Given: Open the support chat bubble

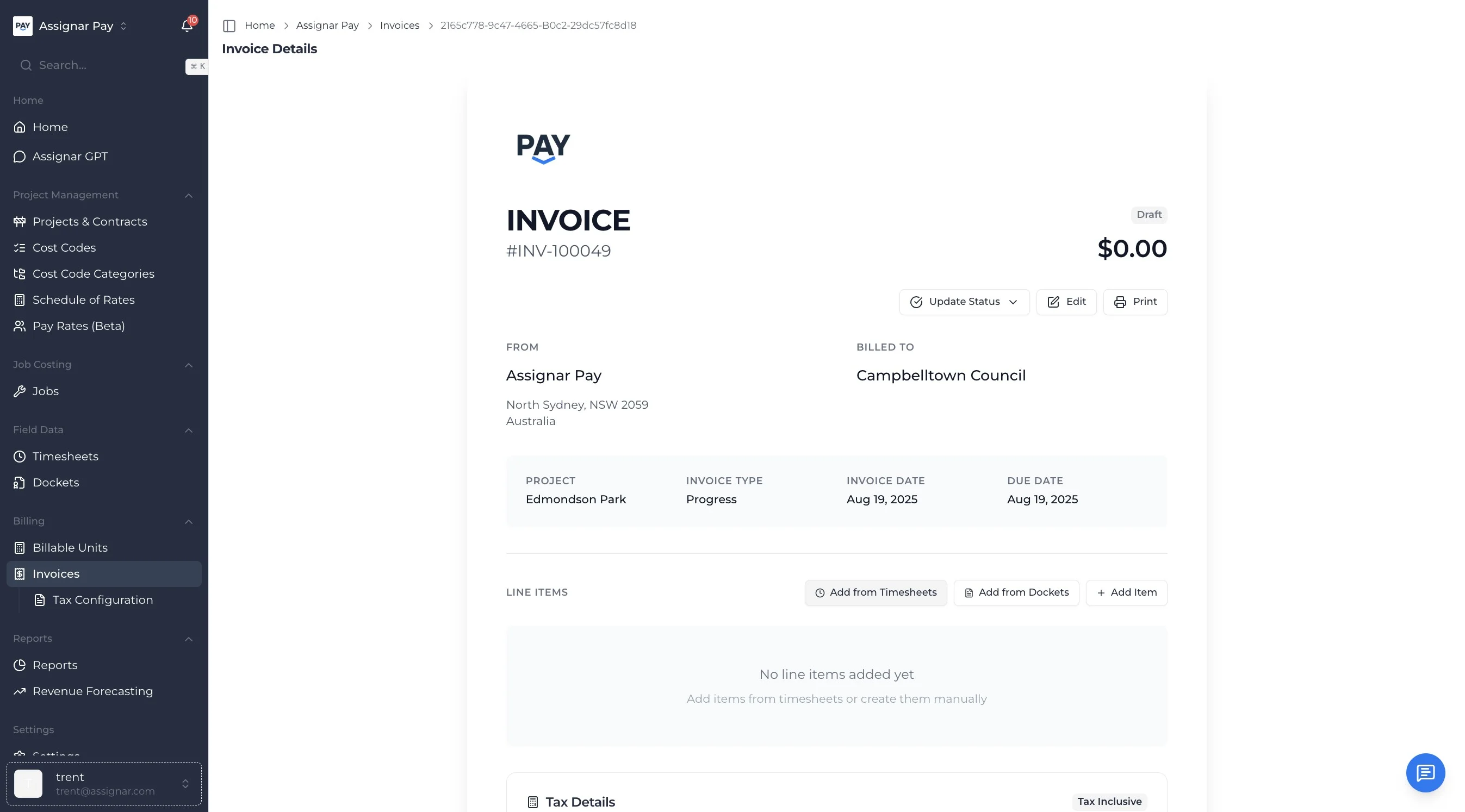Looking at the screenshot, I should click(x=1425, y=772).
